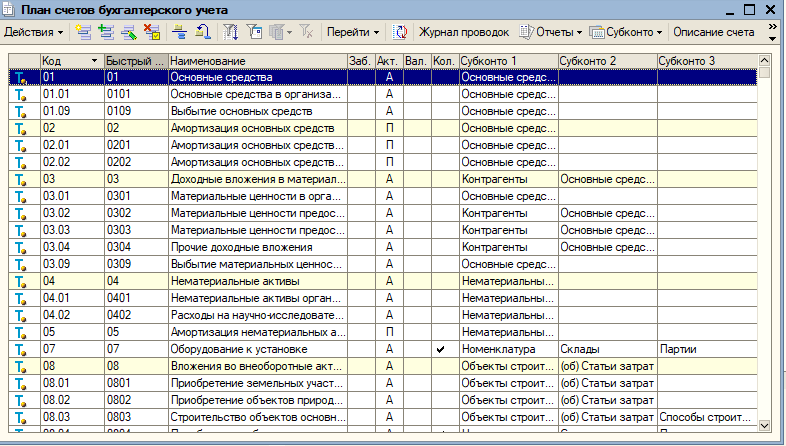This screenshot has height=446, width=786.
Task: Click the T icon of account 08.01
Action: tap(21, 384)
